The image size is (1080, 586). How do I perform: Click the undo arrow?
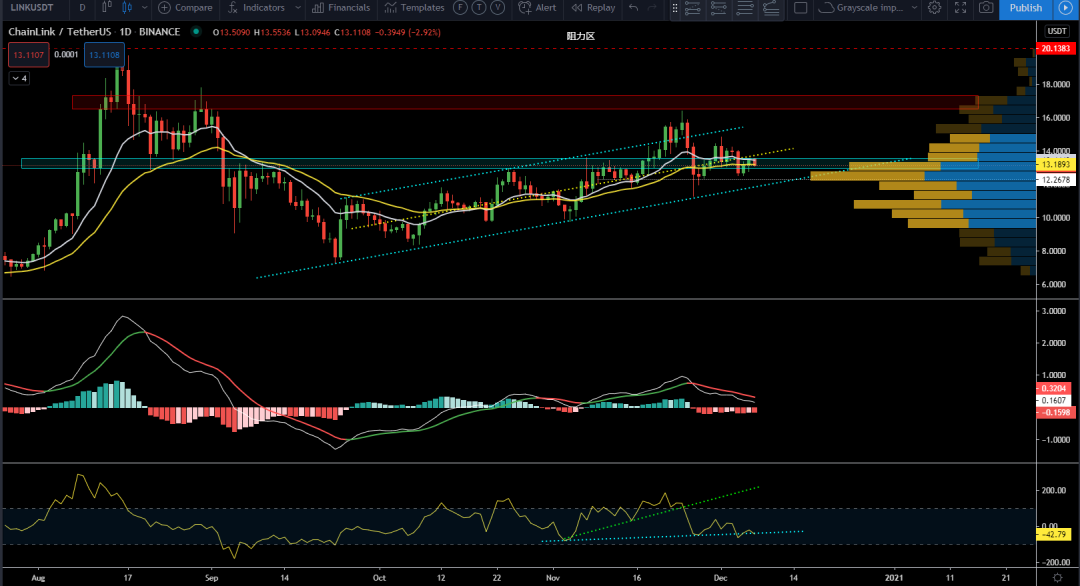pos(634,8)
